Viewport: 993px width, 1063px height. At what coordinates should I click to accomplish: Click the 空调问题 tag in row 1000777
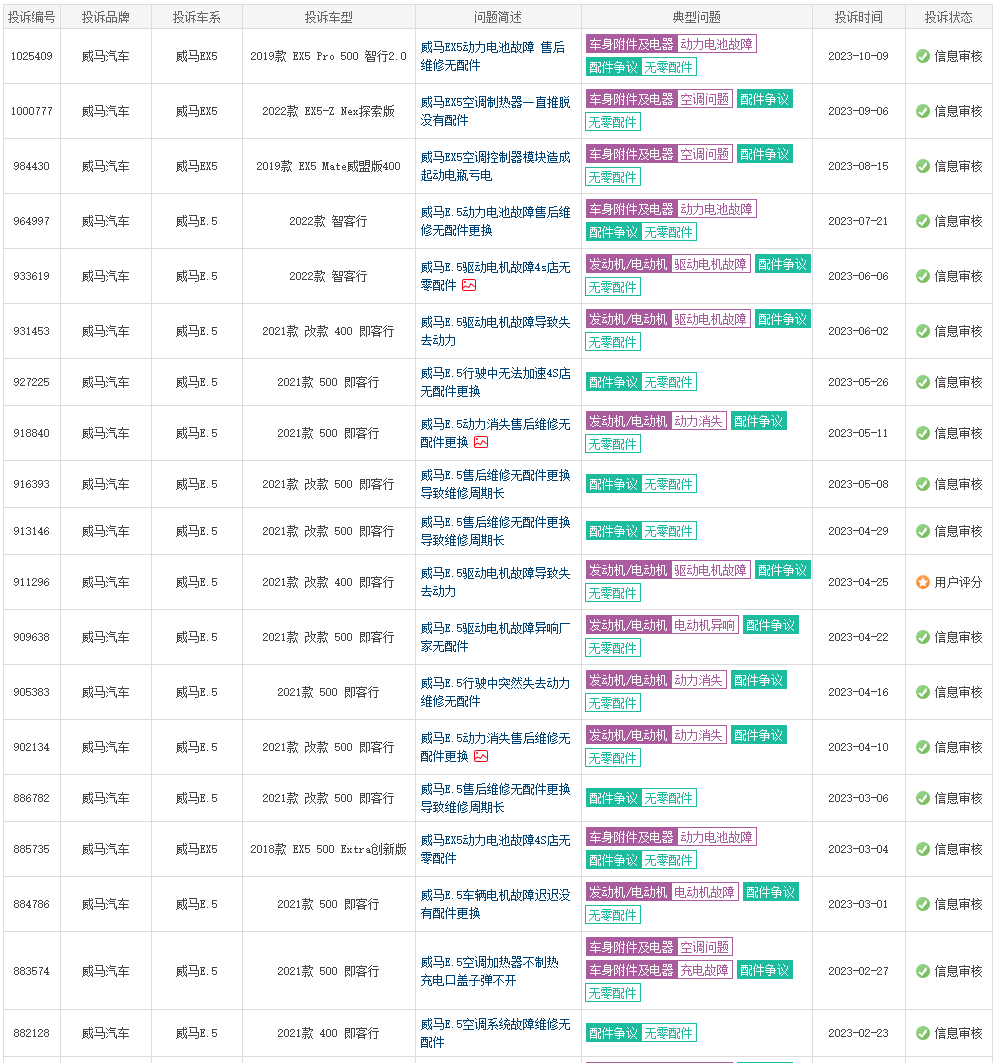point(705,99)
